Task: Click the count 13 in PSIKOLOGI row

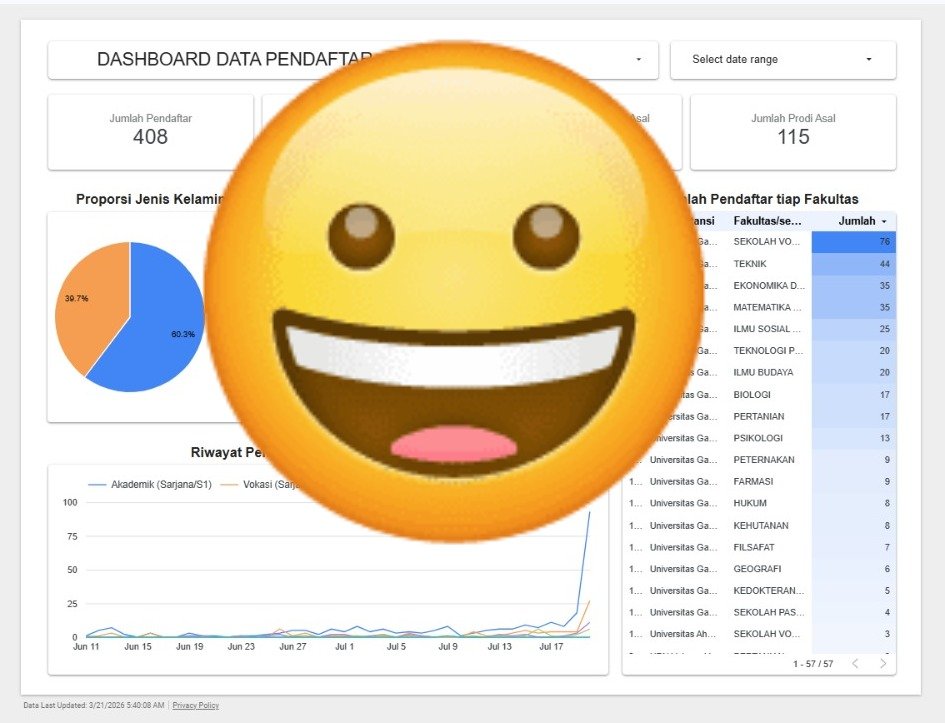Action: point(884,438)
